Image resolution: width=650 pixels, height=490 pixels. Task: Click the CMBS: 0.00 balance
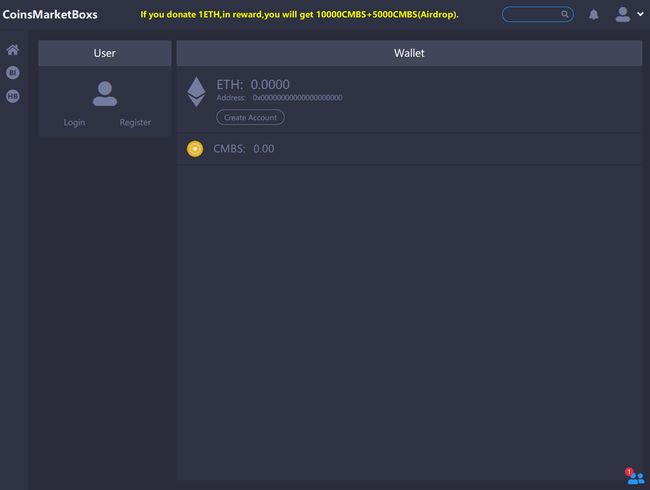(244, 149)
